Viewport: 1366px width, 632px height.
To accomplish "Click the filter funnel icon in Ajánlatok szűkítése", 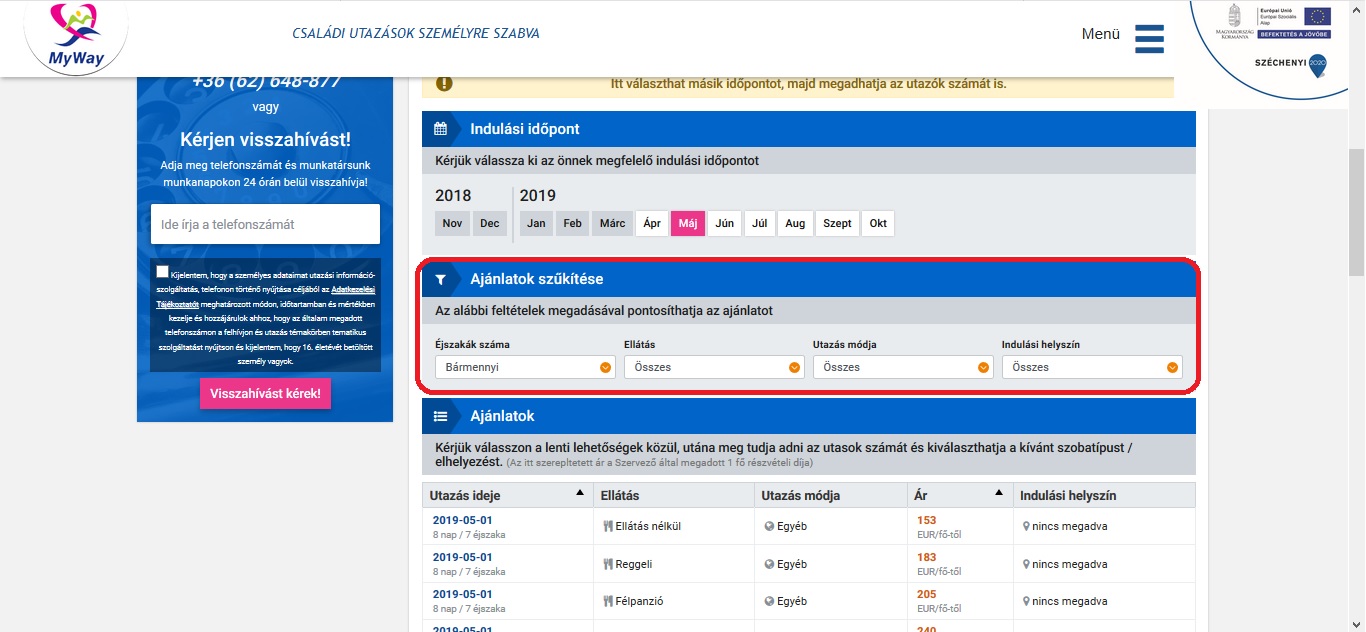I will (x=440, y=280).
